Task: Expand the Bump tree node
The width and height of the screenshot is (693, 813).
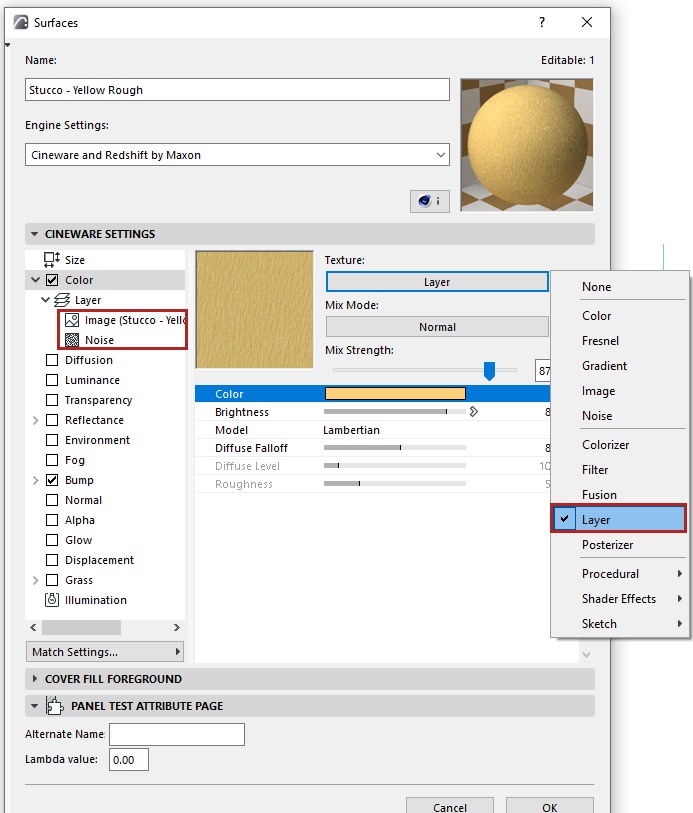Action: pos(35,480)
